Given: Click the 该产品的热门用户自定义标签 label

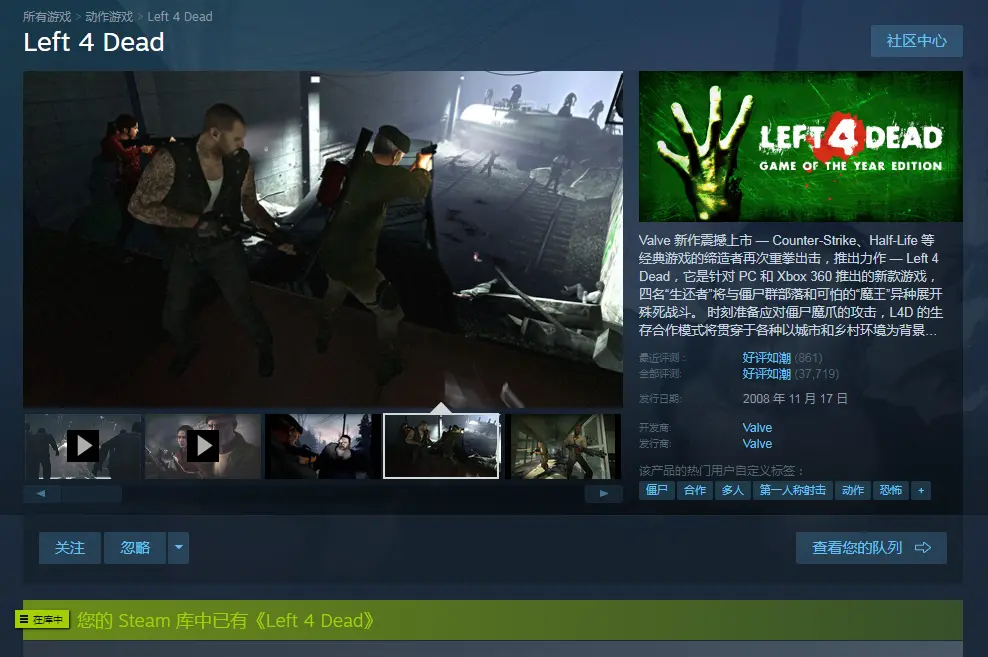Looking at the screenshot, I should pos(721,471).
